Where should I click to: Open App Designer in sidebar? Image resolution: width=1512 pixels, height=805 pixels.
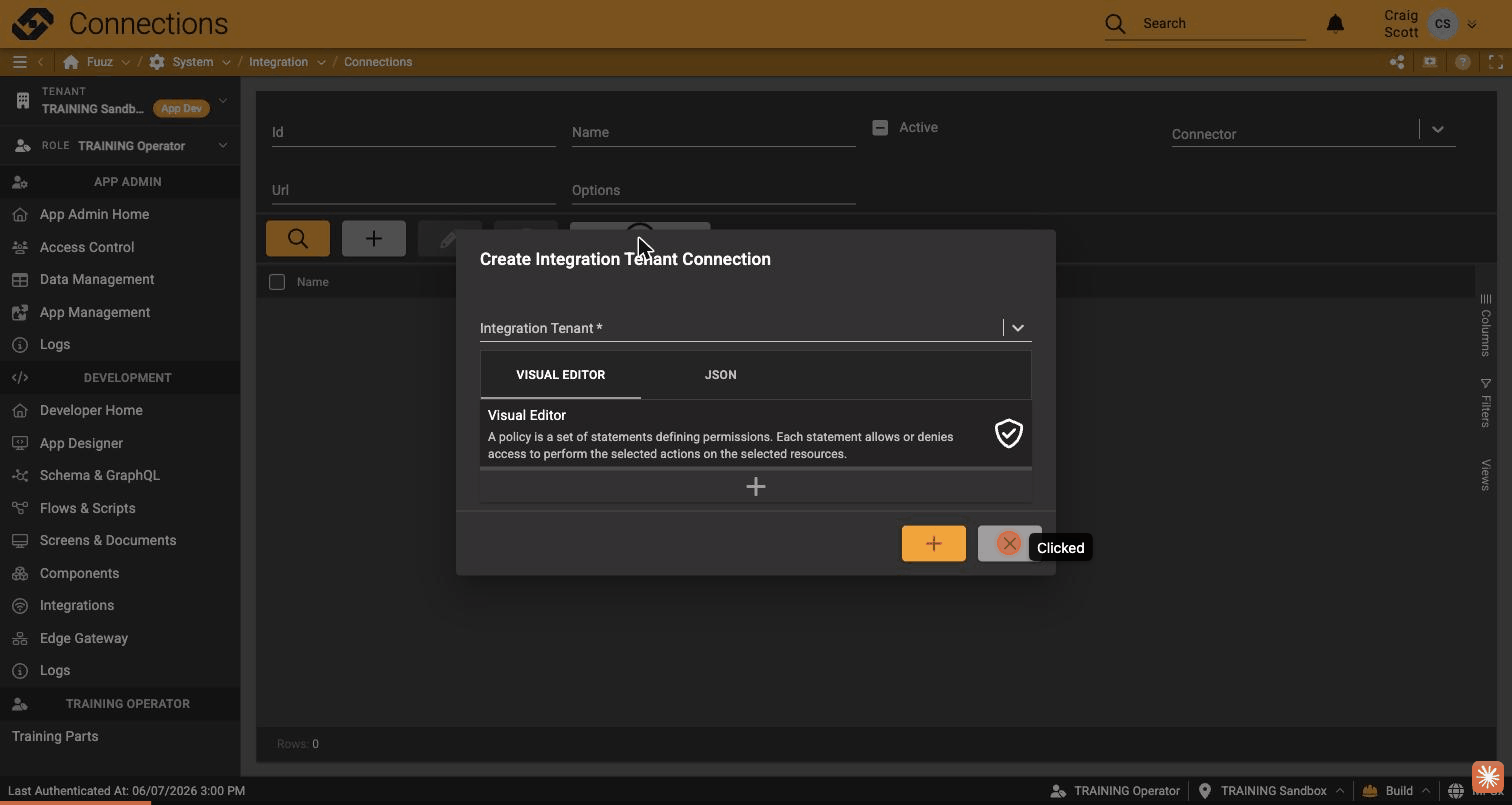(81, 443)
